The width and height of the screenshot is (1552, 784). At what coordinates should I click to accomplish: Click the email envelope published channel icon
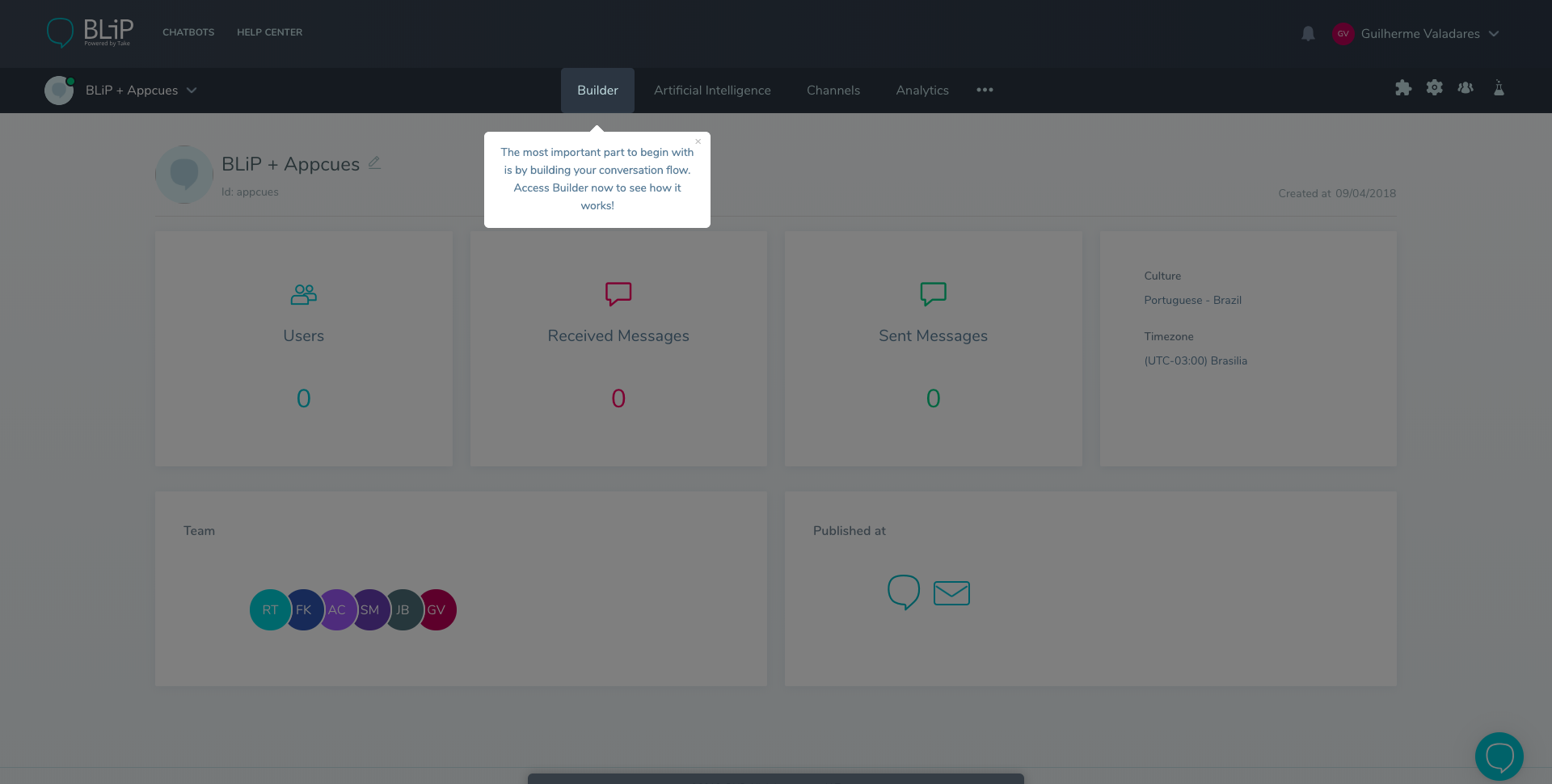tap(951, 593)
